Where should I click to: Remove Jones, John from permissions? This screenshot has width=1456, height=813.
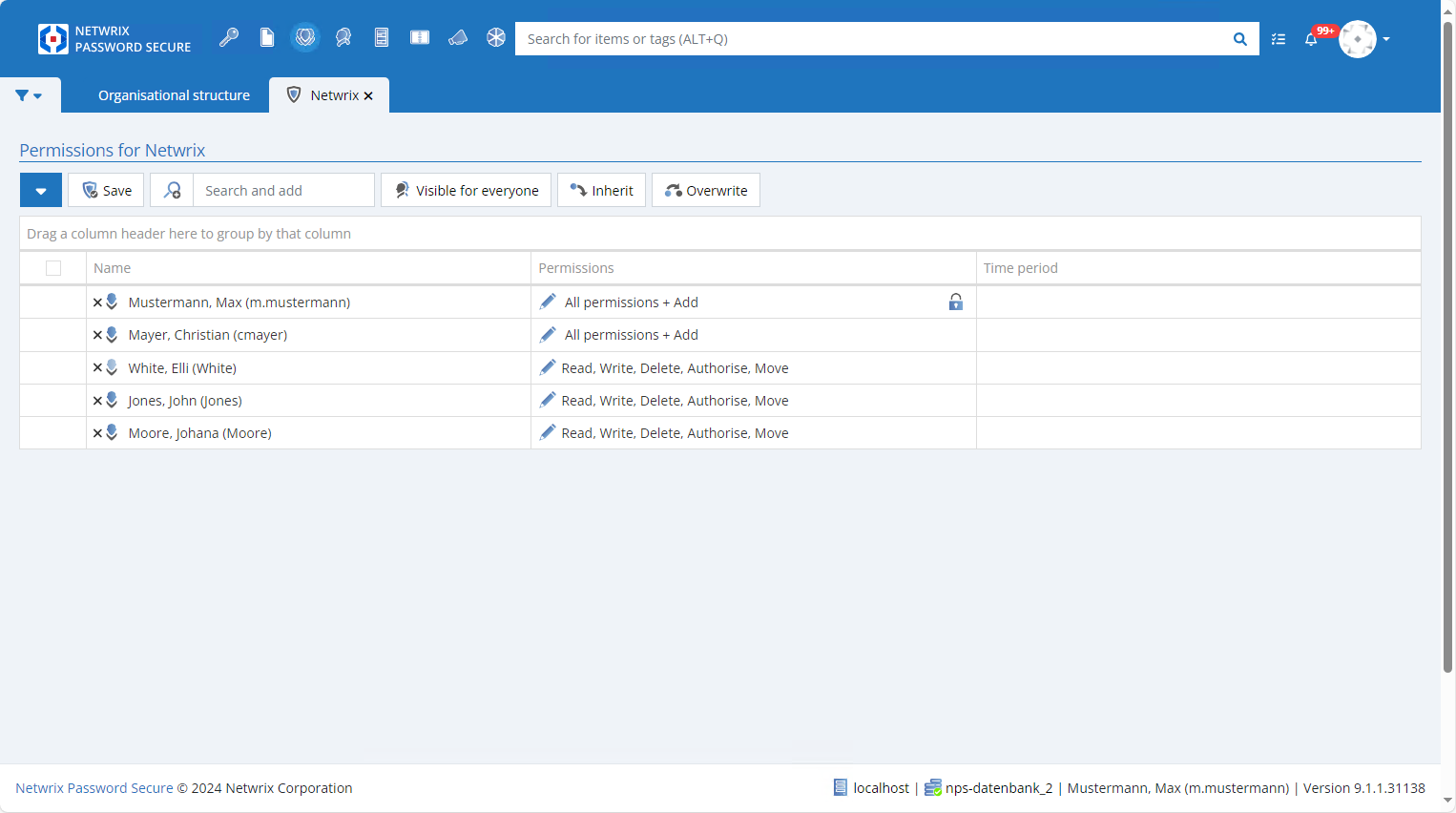click(97, 401)
